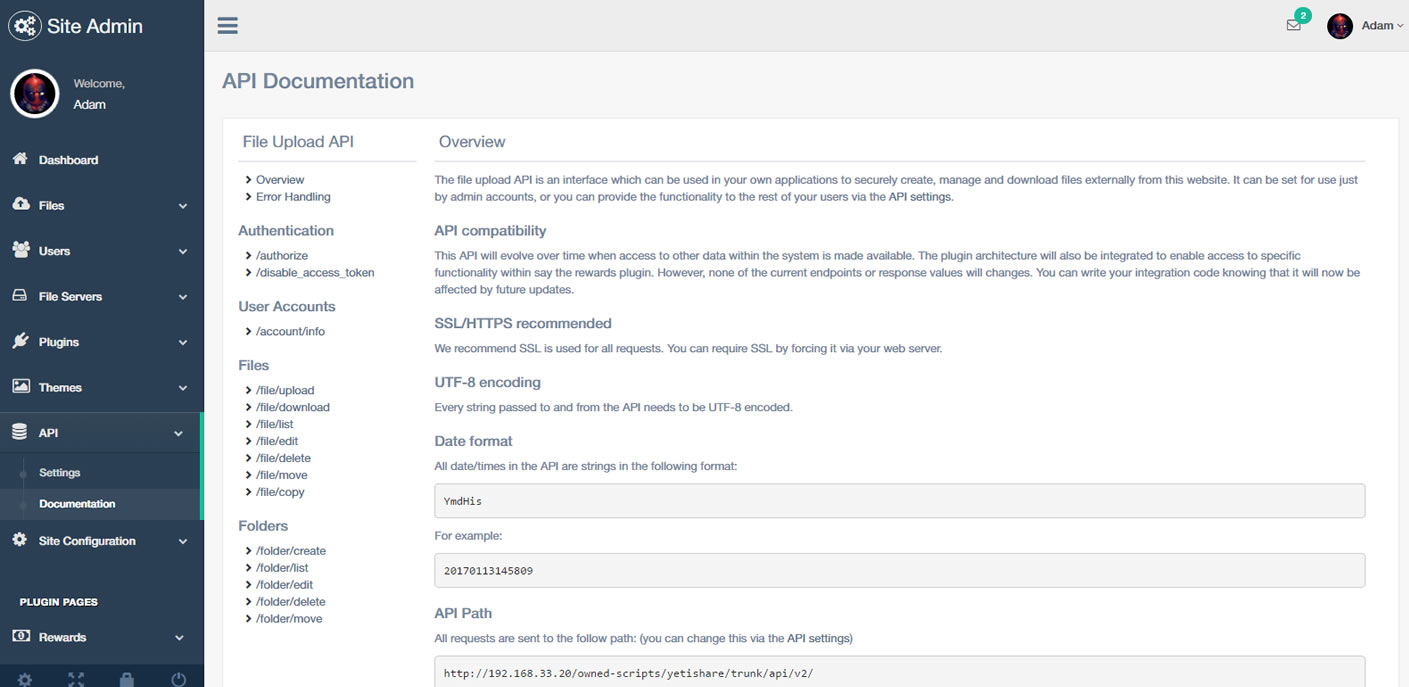The image size is (1409, 687).
Task: Click the 20170113145809 example code box
Action: 900,570
